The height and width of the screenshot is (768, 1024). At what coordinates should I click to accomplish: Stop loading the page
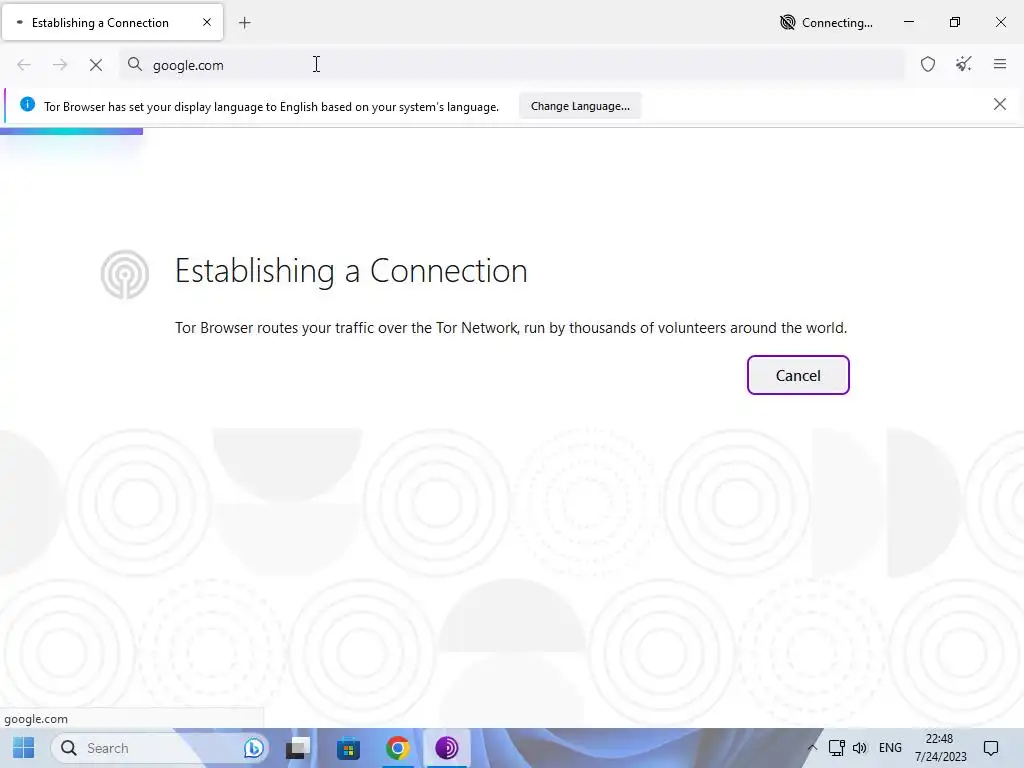[96, 65]
